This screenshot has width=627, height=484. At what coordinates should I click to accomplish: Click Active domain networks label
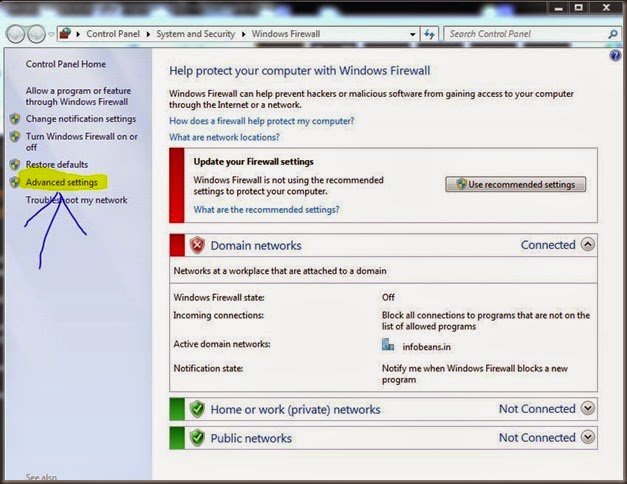click(222, 344)
